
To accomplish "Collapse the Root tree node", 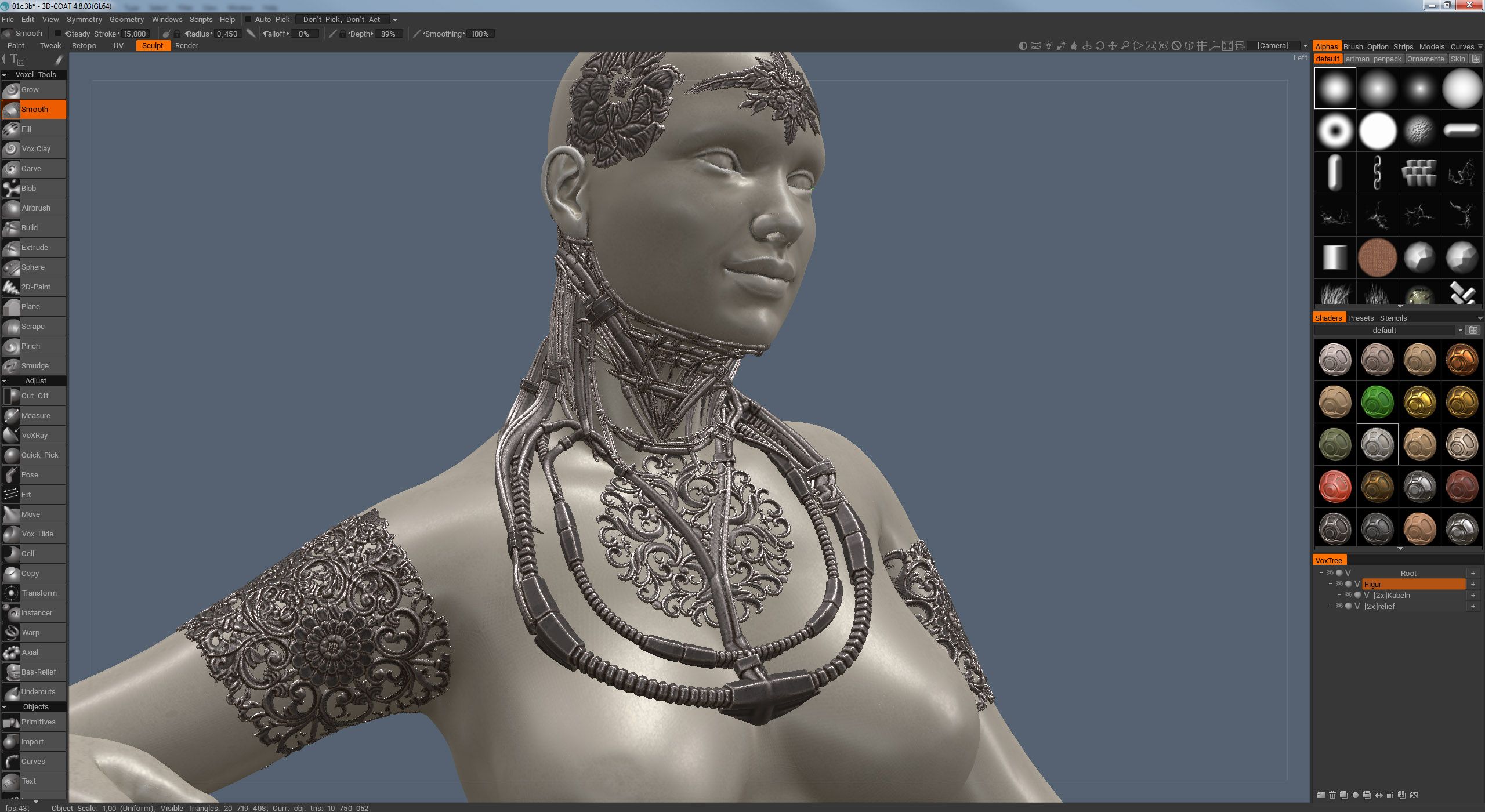I will [1321, 573].
